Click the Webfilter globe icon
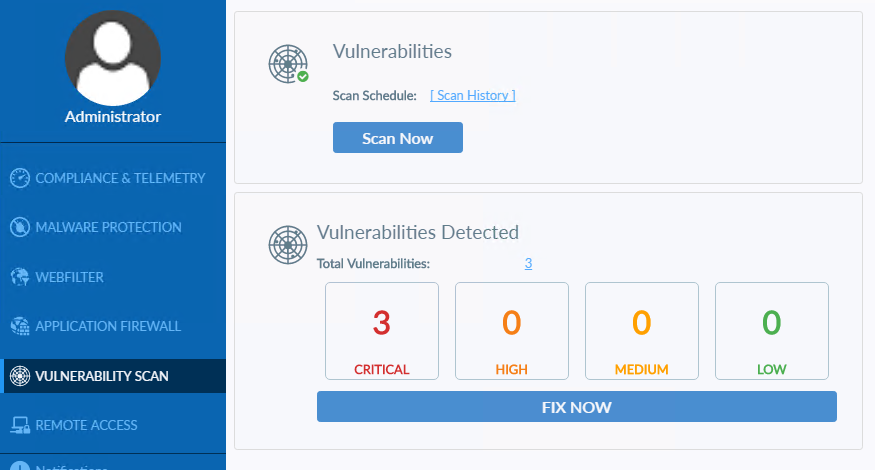Viewport: 875px width, 470px height. tap(20, 277)
